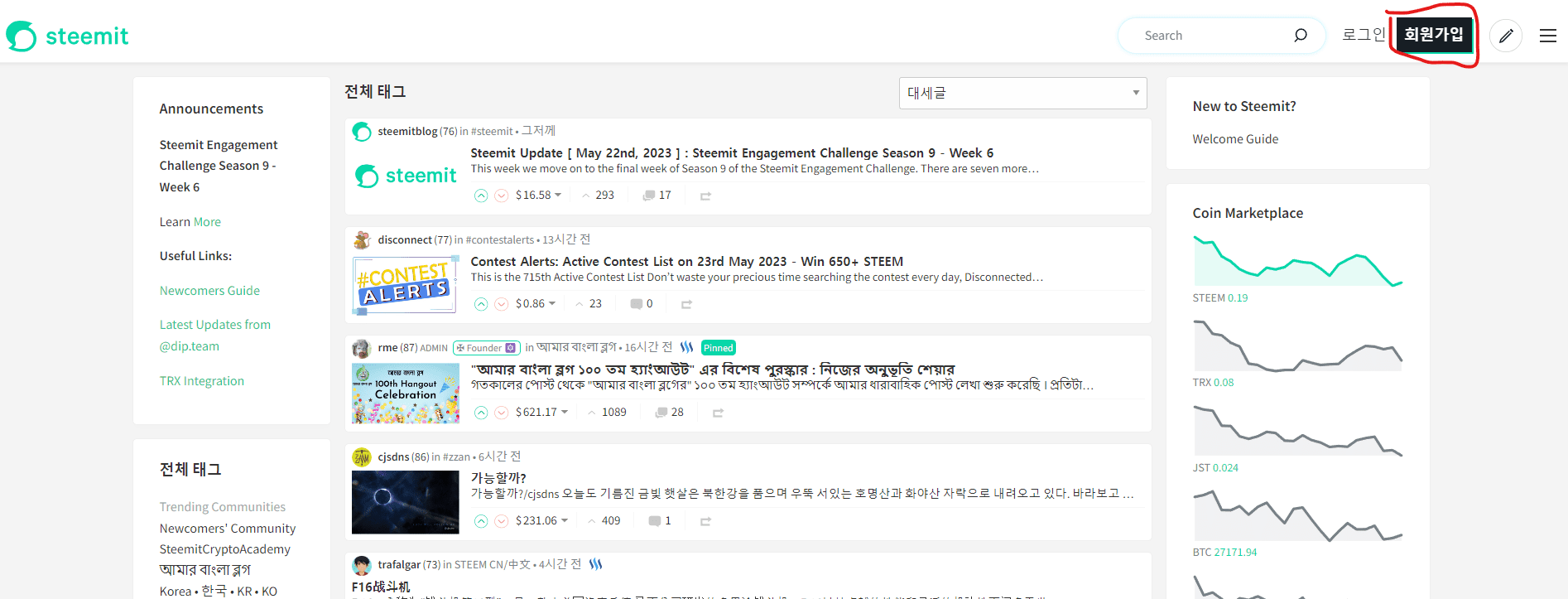Click the #contestalerts tag link
This screenshot has width=1568, height=599.
click(x=500, y=240)
